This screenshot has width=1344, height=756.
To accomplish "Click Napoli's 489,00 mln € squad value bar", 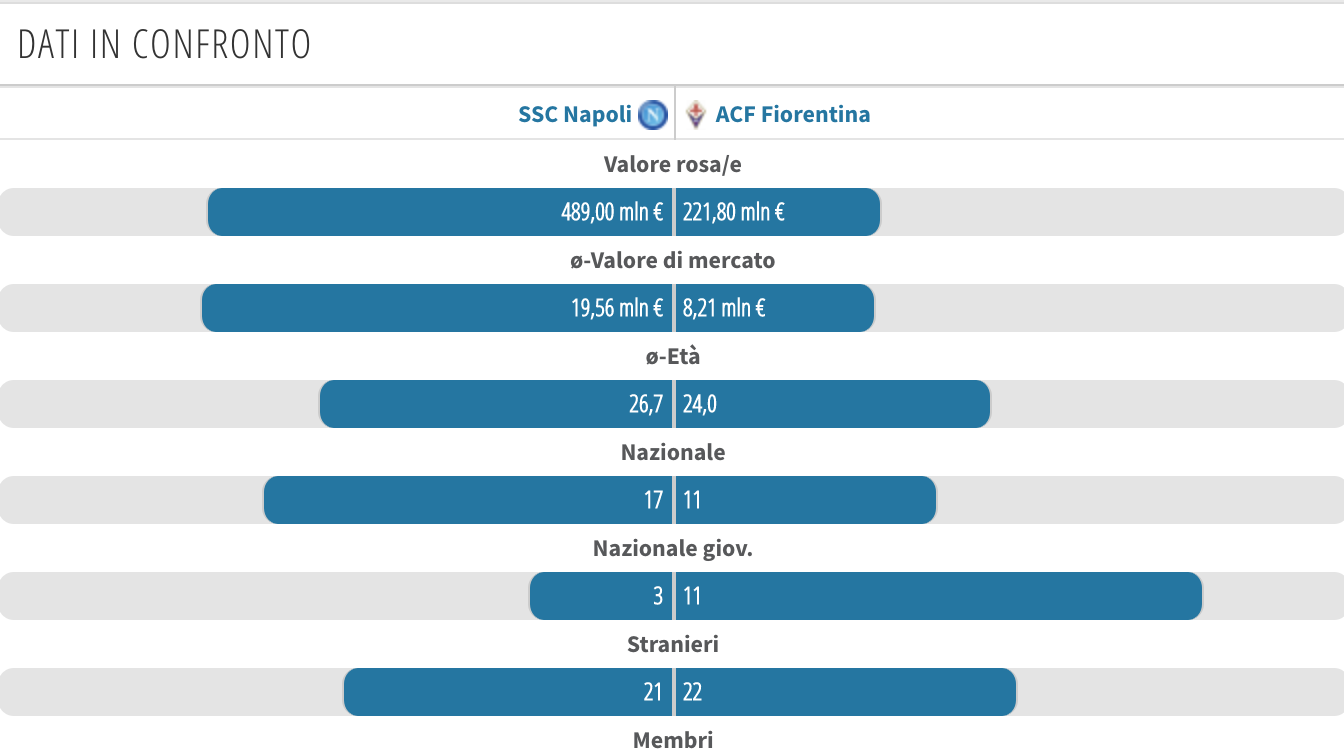I will (440, 212).
